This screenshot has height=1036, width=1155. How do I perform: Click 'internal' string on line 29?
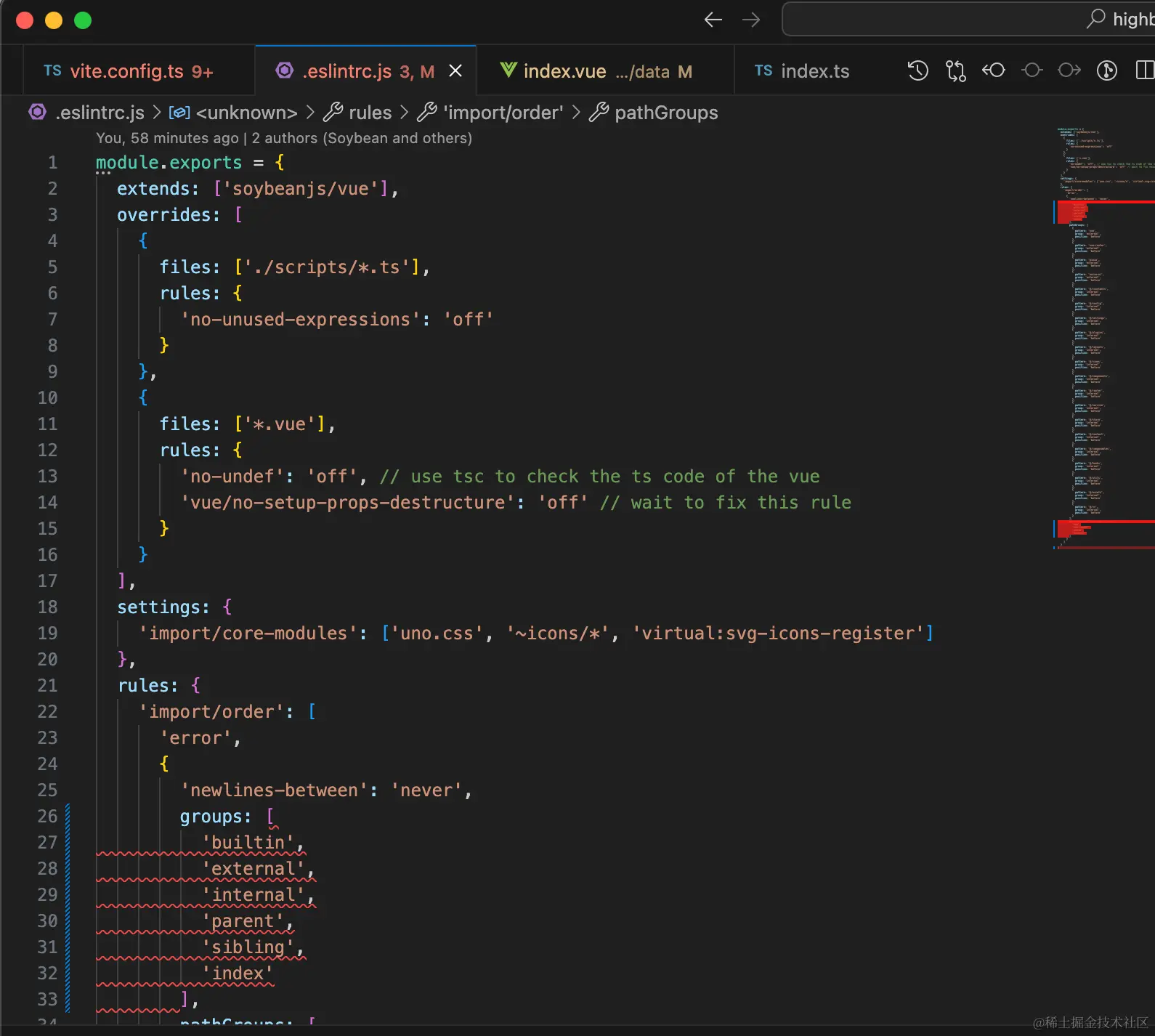point(253,894)
